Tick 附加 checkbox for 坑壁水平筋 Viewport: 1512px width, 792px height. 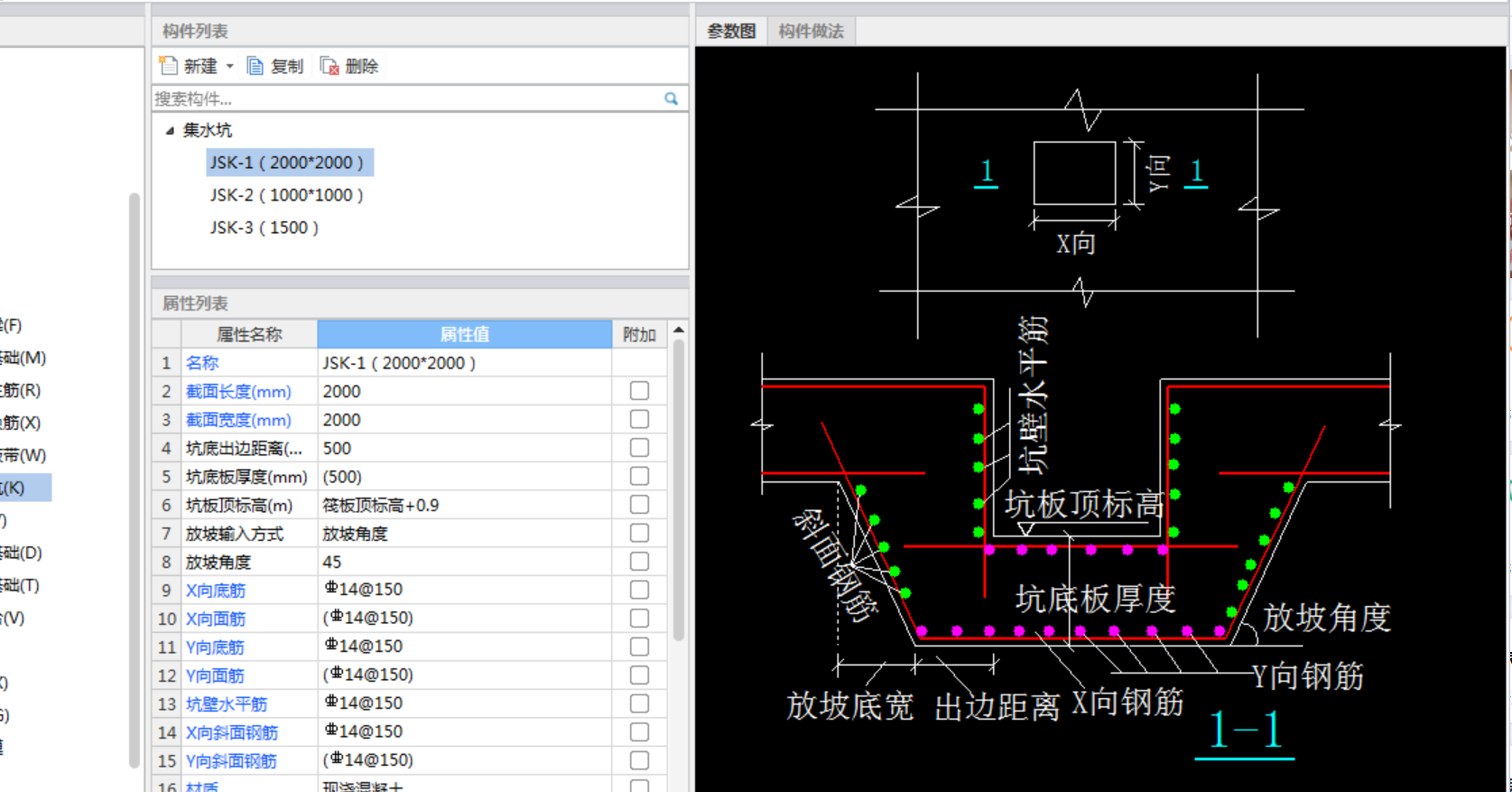(639, 703)
